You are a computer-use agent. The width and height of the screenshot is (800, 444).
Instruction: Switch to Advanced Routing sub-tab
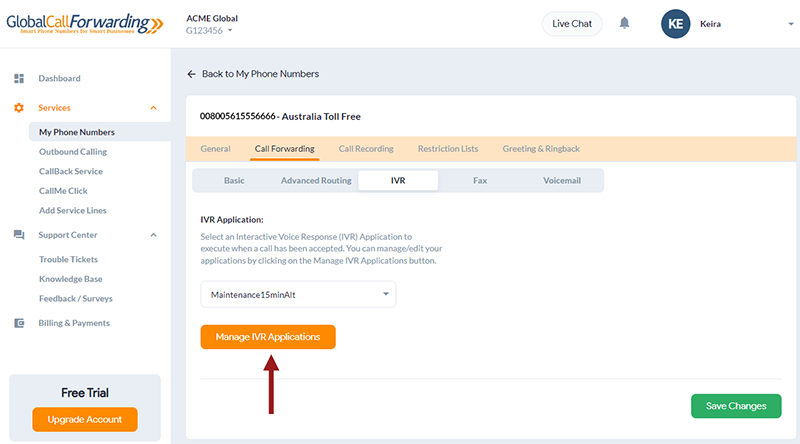click(x=316, y=181)
